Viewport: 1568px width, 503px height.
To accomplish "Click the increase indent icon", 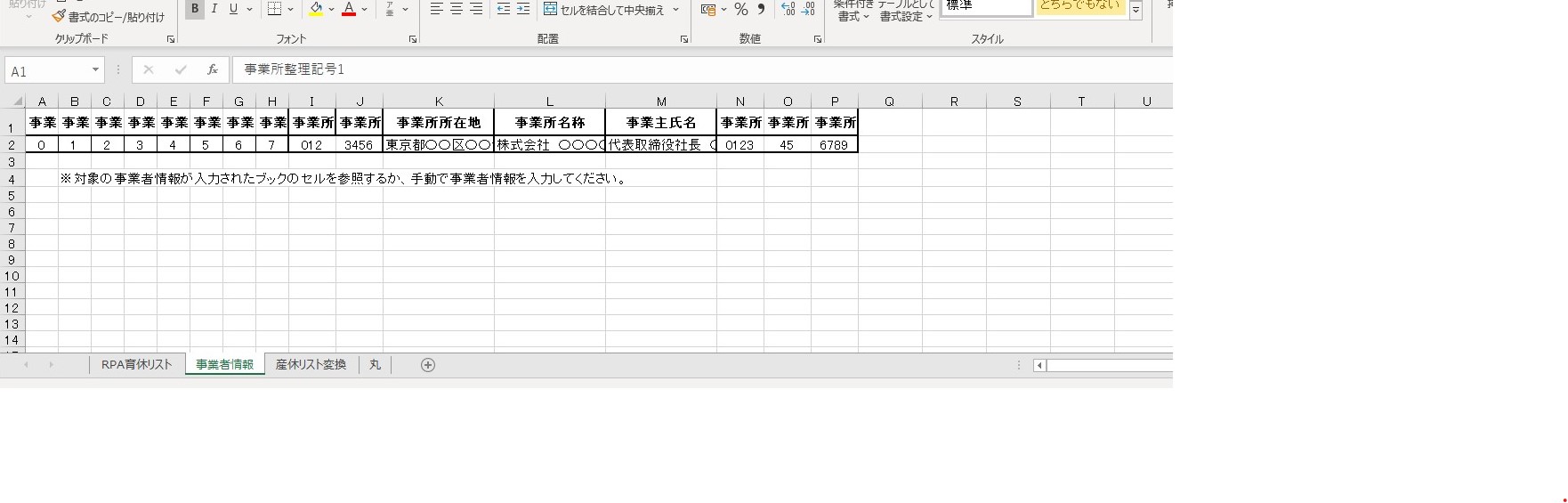I will (523, 9).
